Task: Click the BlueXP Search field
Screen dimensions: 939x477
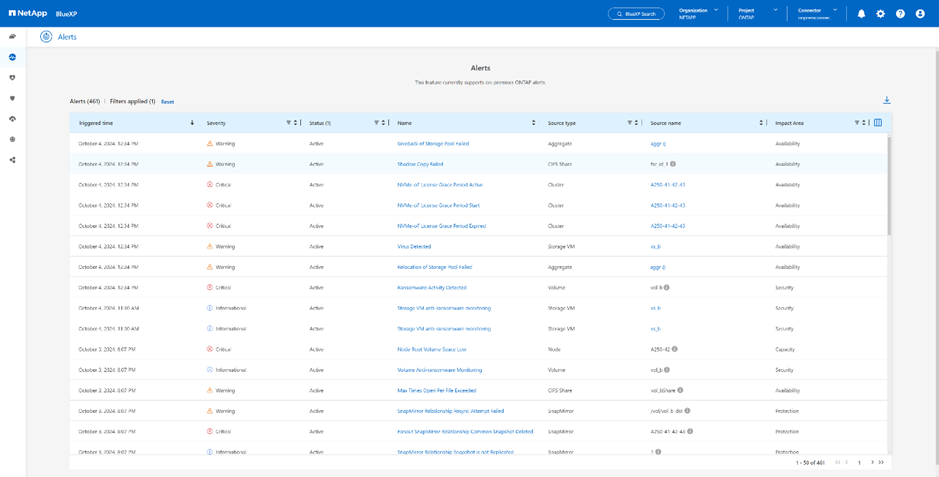Action: click(636, 14)
